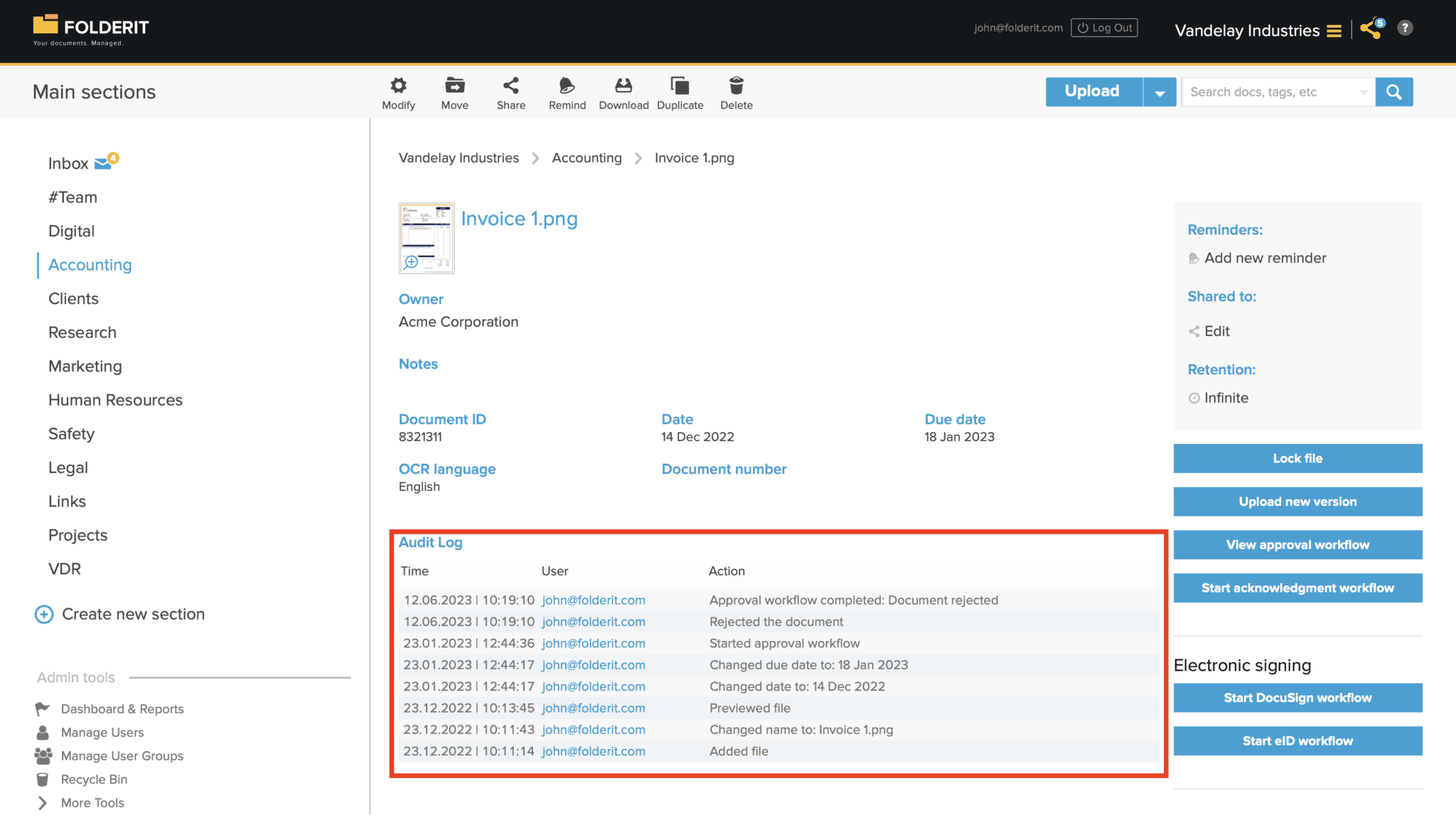1456x825 pixels.
Task: Select the Accounting section
Action: click(90, 265)
